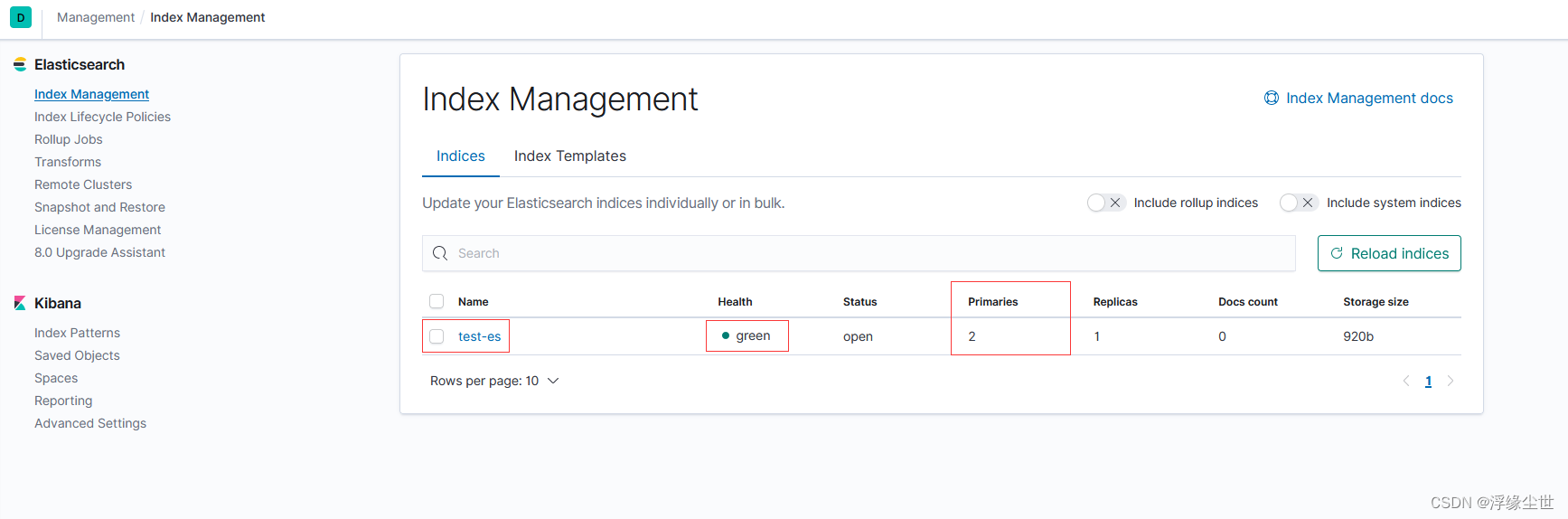Sort by the Health column header
This screenshot has width=1568, height=519.
735,302
